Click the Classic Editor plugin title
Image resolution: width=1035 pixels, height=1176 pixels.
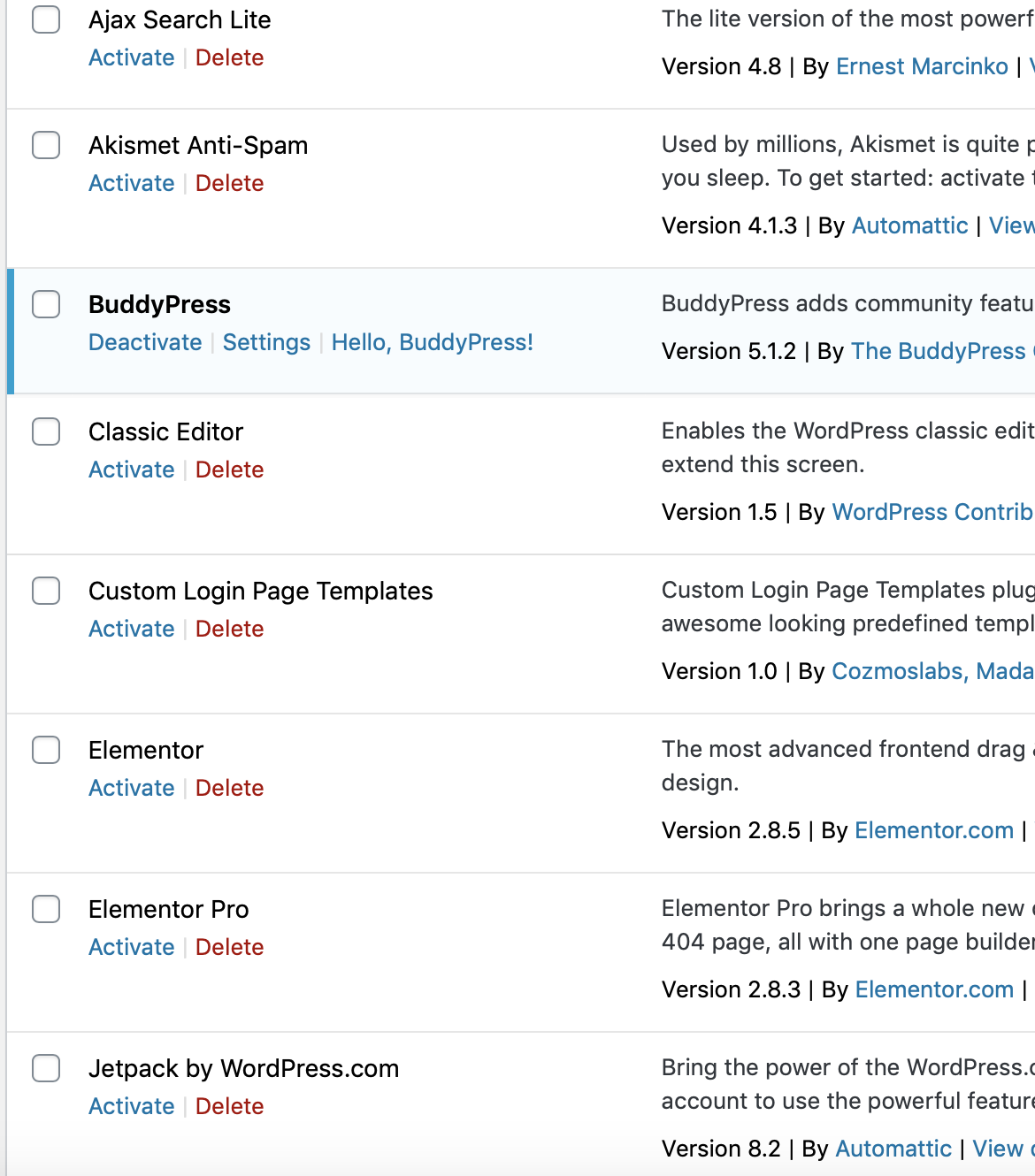[165, 431]
